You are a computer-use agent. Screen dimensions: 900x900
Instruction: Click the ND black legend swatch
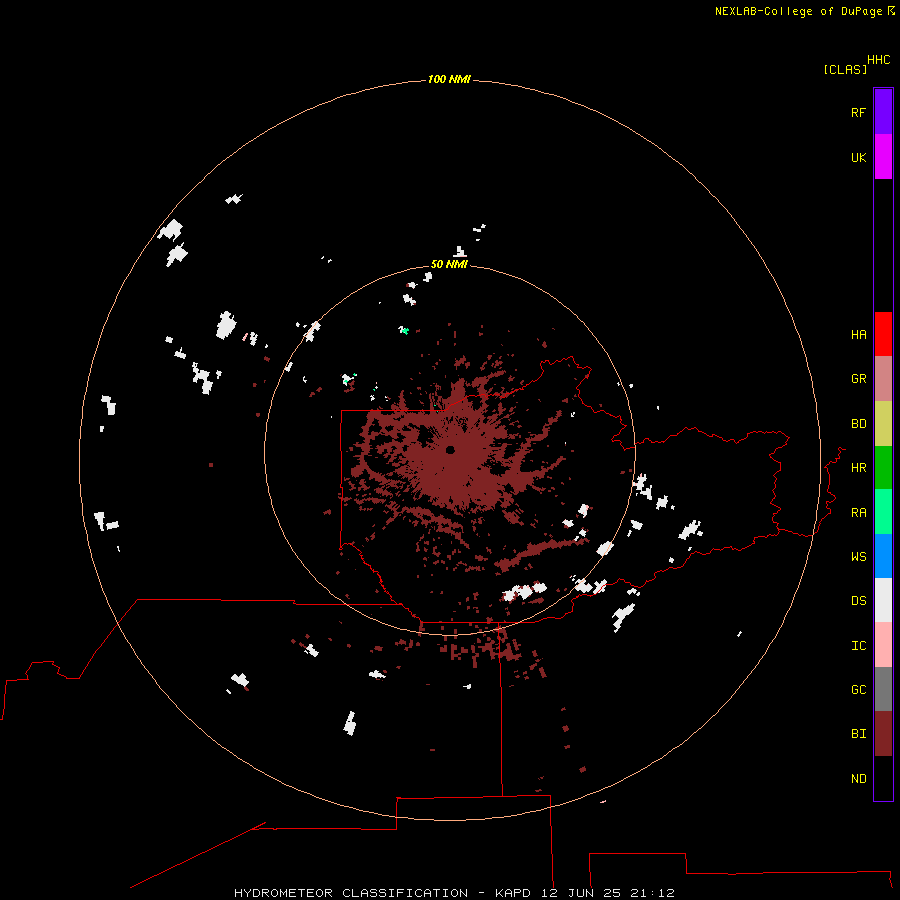pos(883,778)
